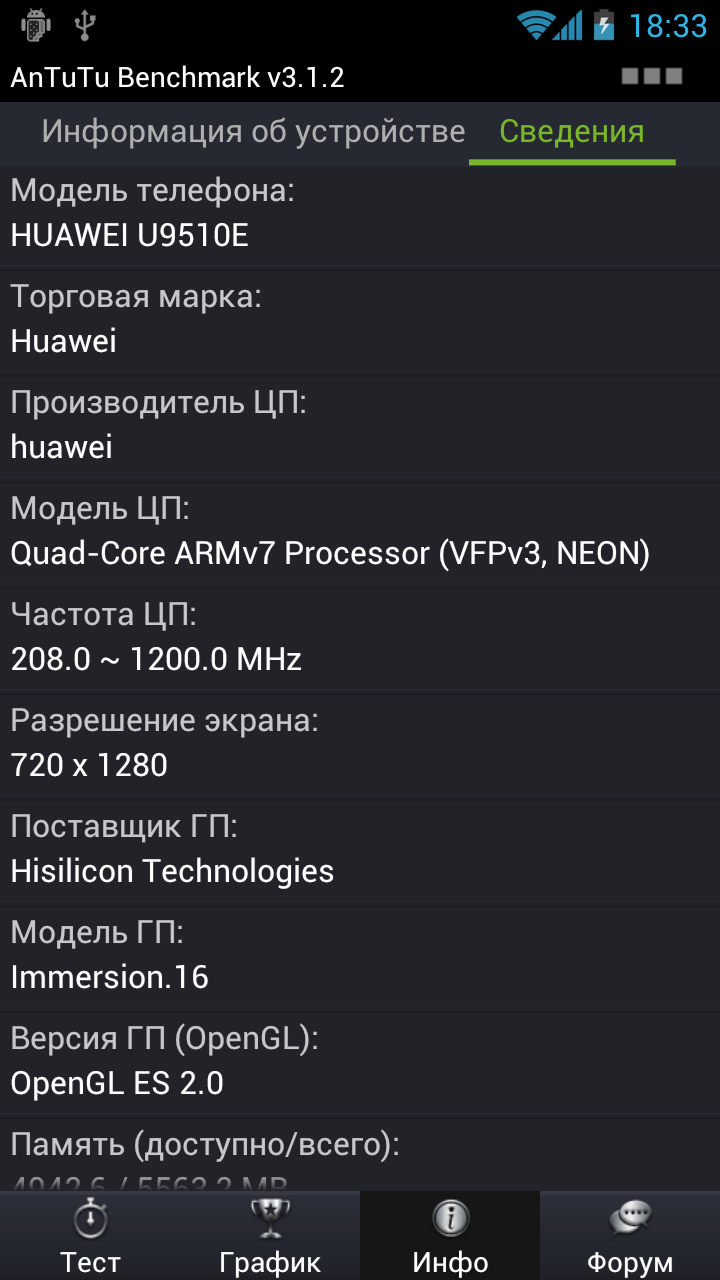
Task: Tap the Форум bottom tab label
Action: (630, 1262)
